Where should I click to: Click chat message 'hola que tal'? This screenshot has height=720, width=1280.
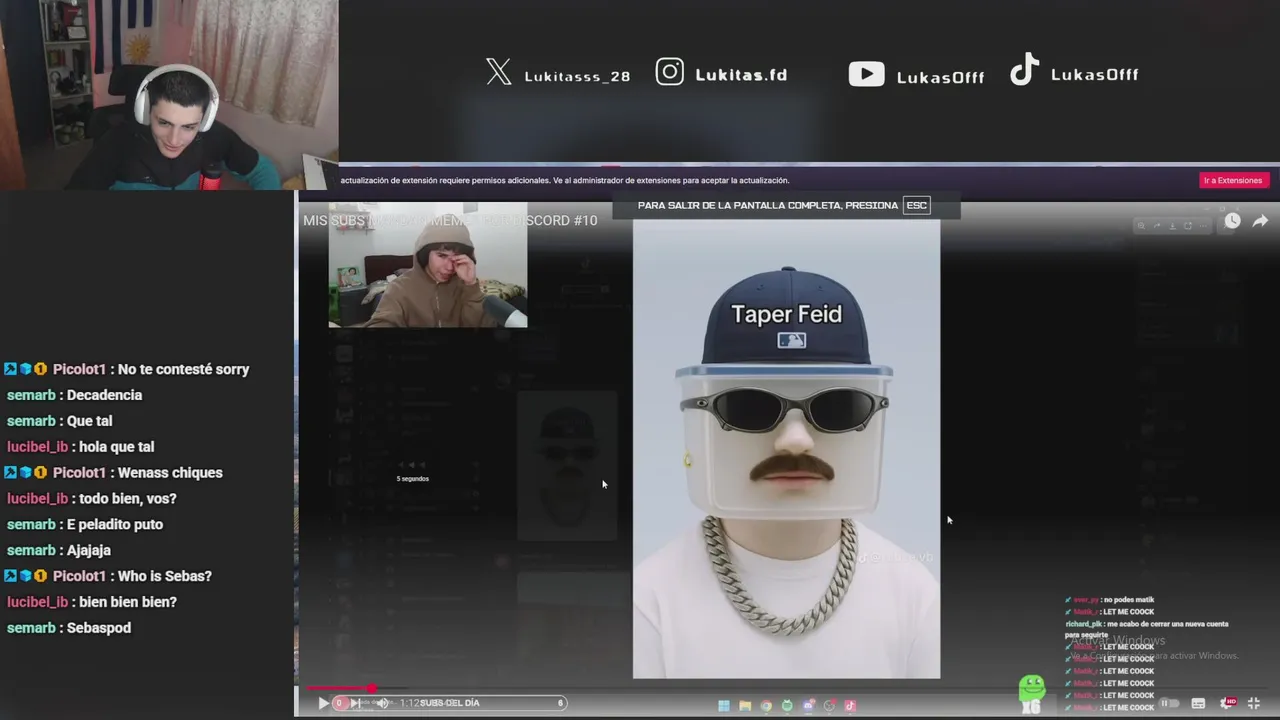[x=116, y=447]
